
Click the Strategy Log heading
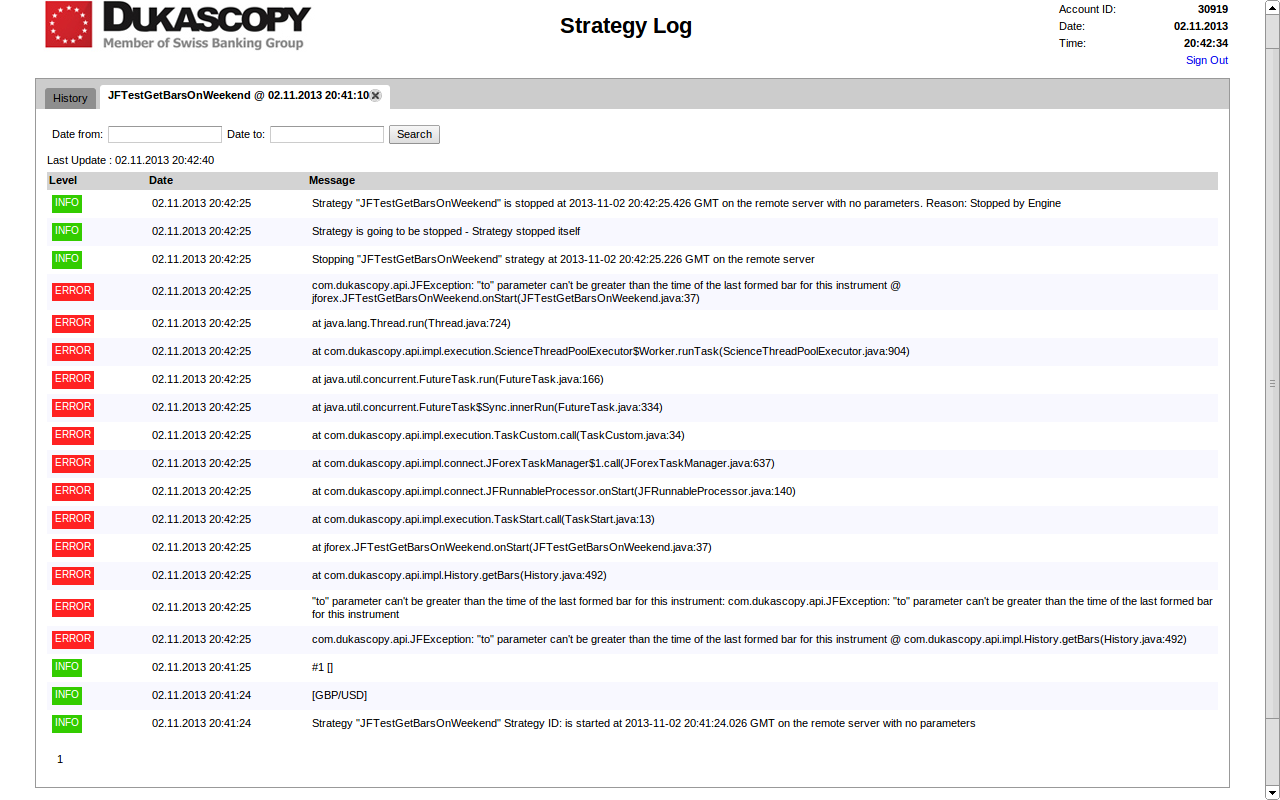click(626, 26)
